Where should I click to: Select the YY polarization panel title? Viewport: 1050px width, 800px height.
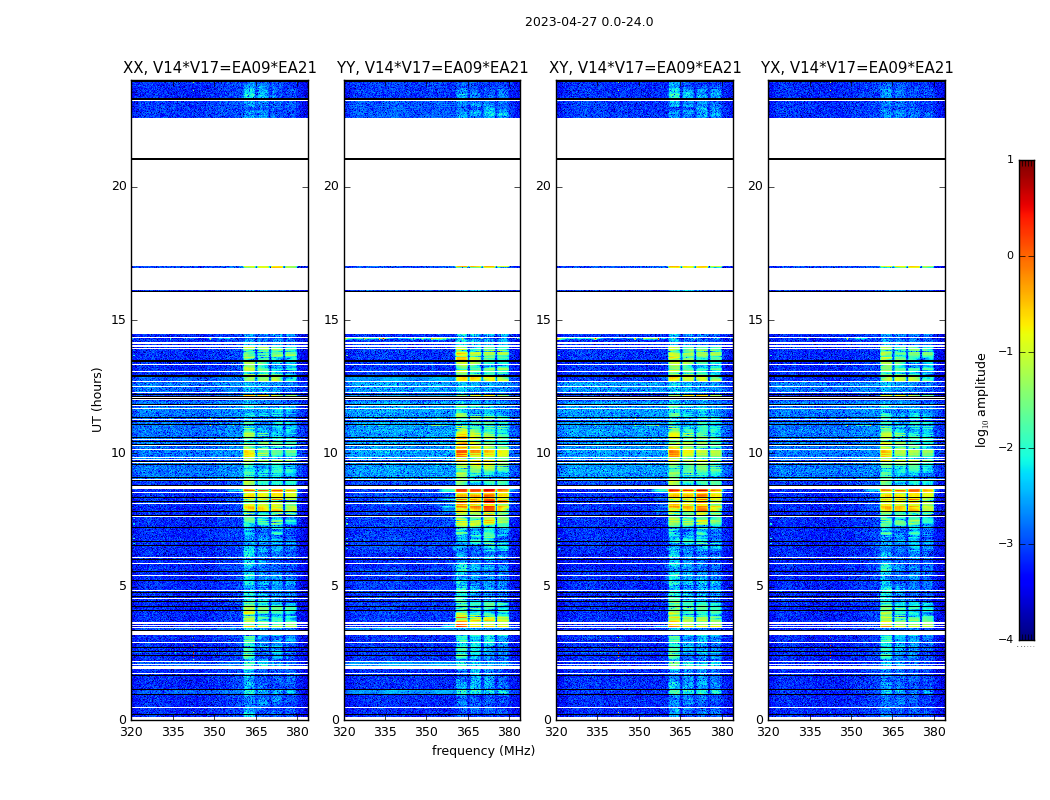coord(432,68)
